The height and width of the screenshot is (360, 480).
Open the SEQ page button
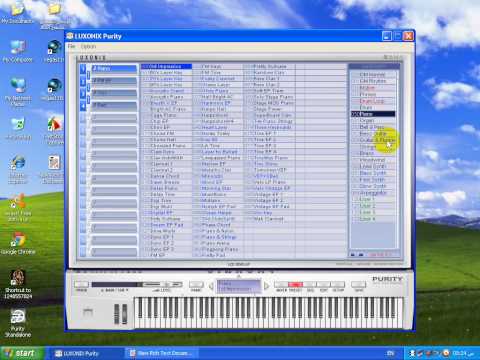click(309, 284)
